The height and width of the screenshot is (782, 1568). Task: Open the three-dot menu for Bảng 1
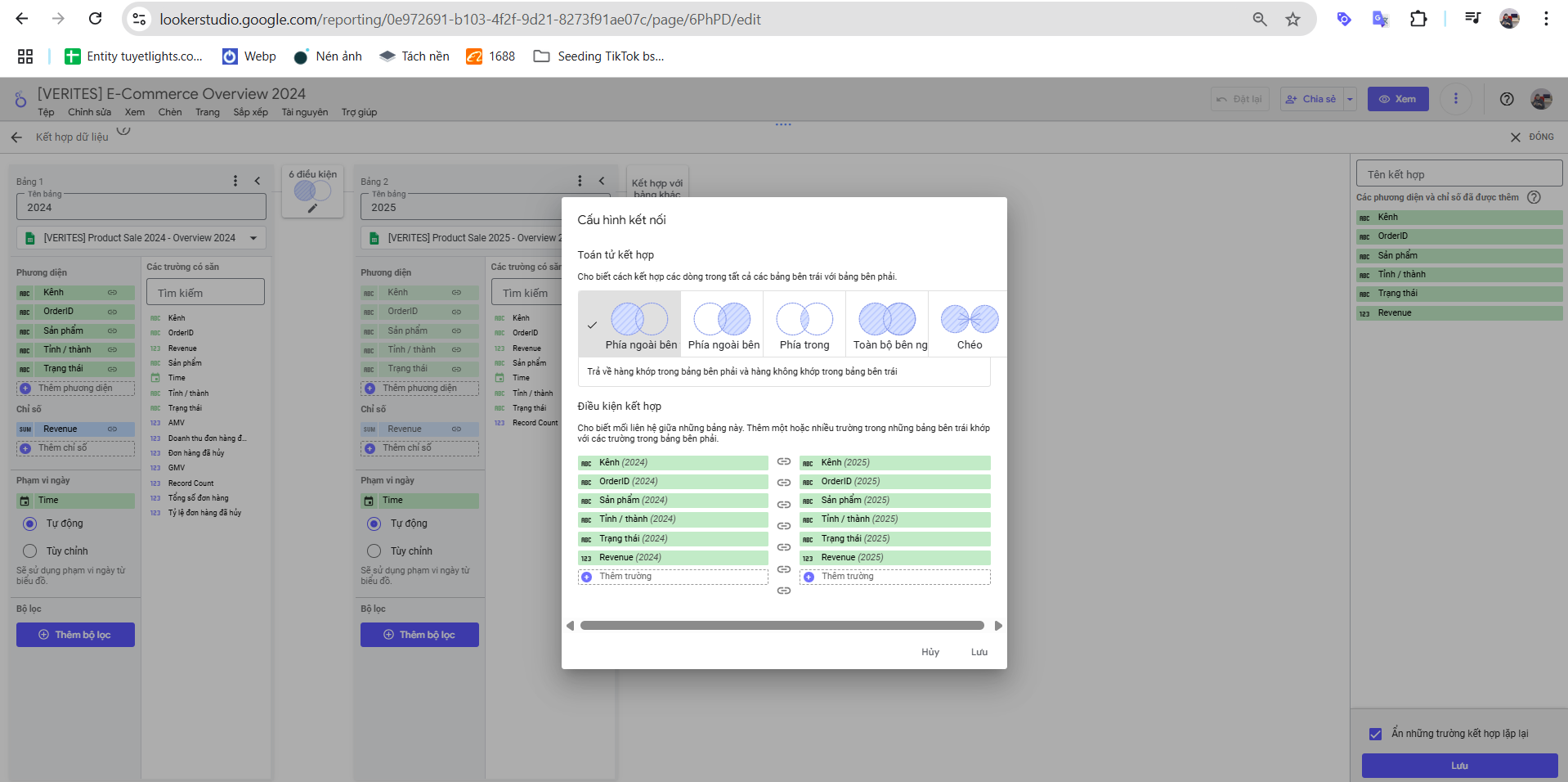pos(235,181)
